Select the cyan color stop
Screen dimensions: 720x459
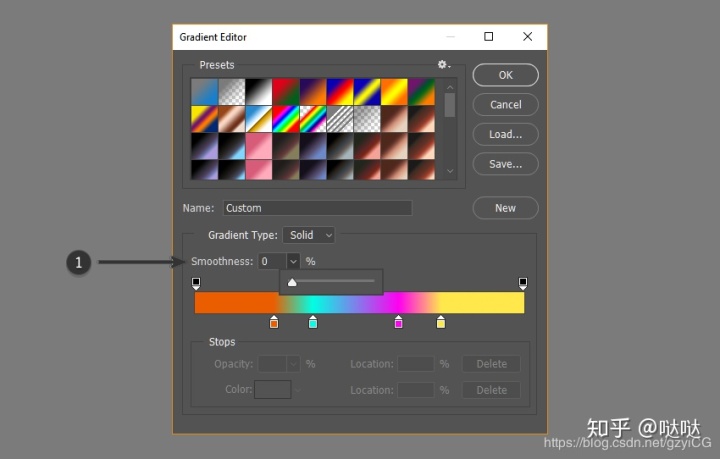click(313, 322)
